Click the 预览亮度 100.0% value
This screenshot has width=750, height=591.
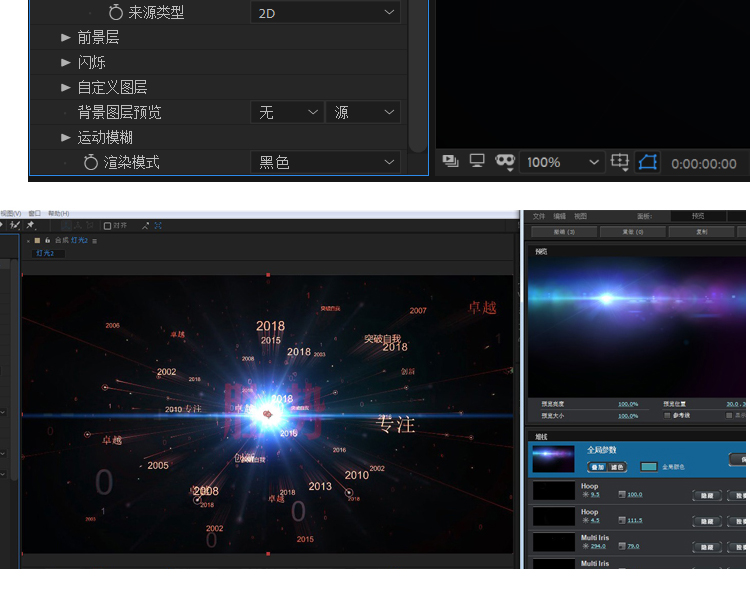click(628, 404)
